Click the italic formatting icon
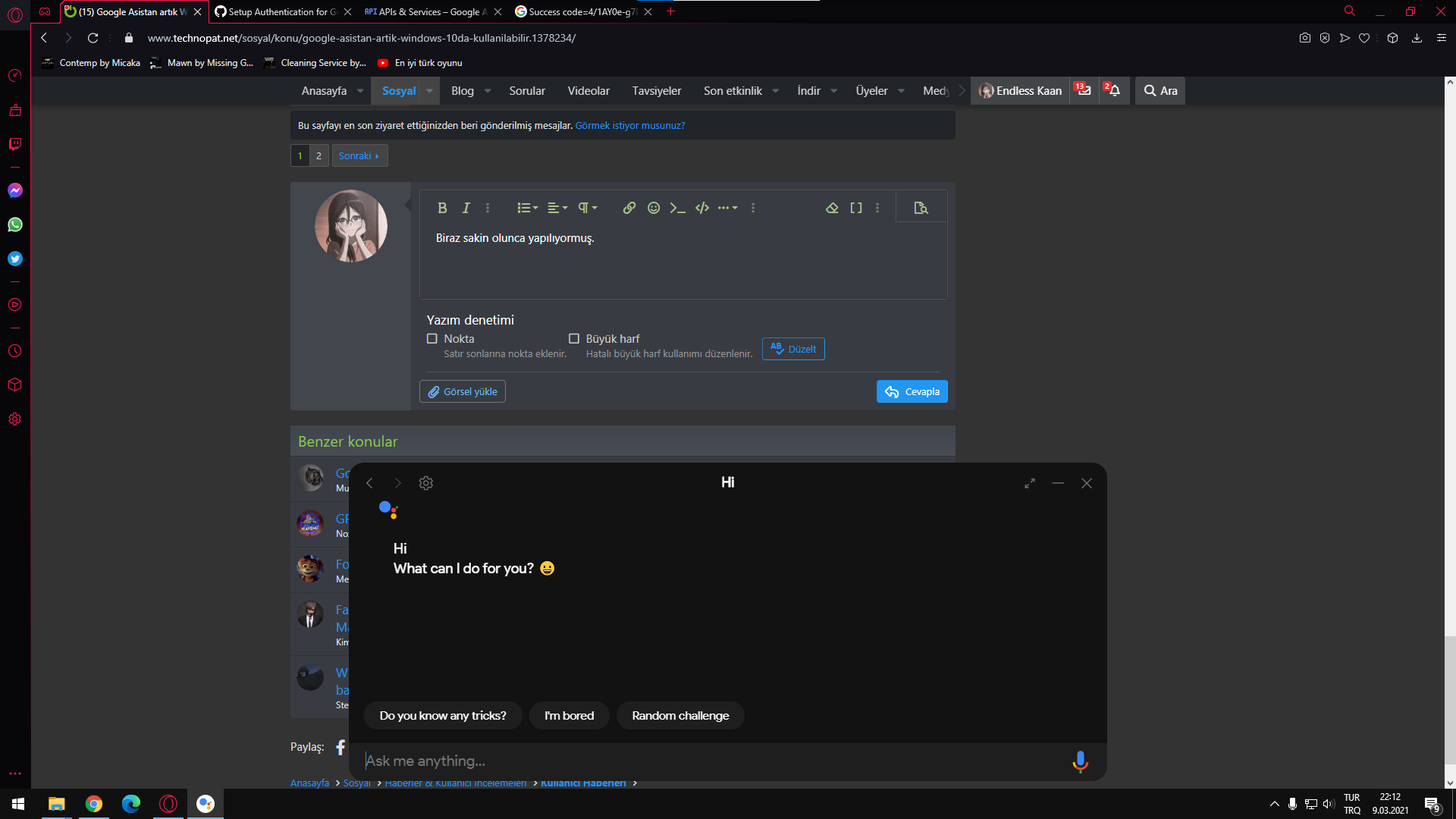 click(x=466, y=208)
